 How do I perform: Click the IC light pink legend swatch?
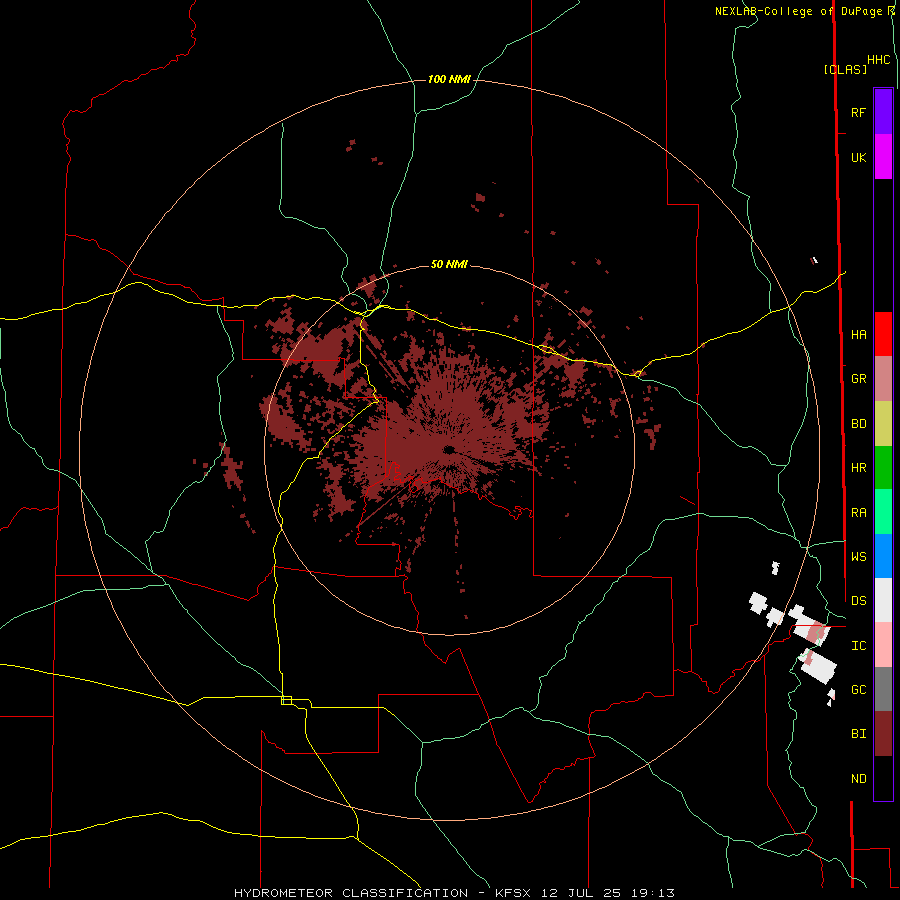883,645
